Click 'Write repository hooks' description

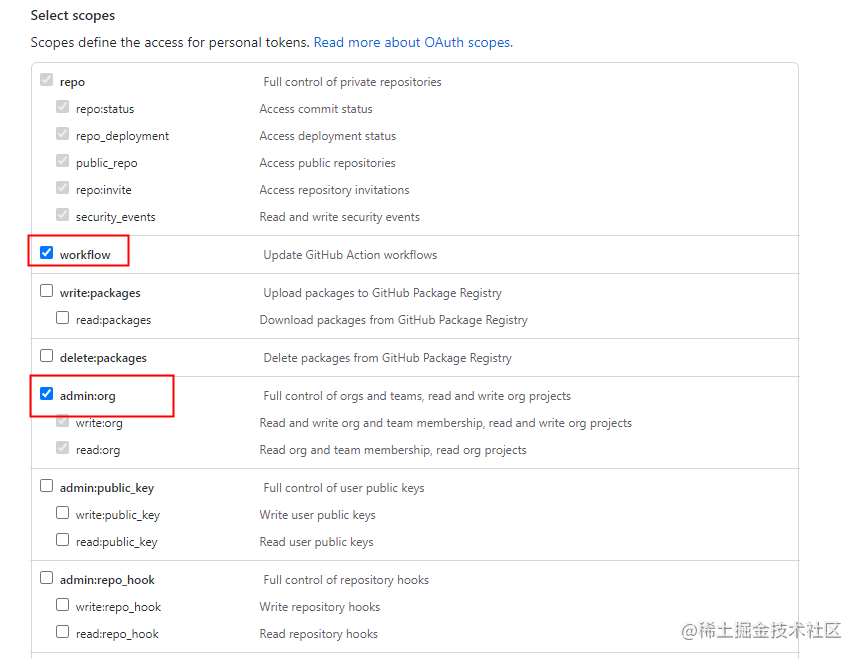pyautogui.click(x=320, y=607)
